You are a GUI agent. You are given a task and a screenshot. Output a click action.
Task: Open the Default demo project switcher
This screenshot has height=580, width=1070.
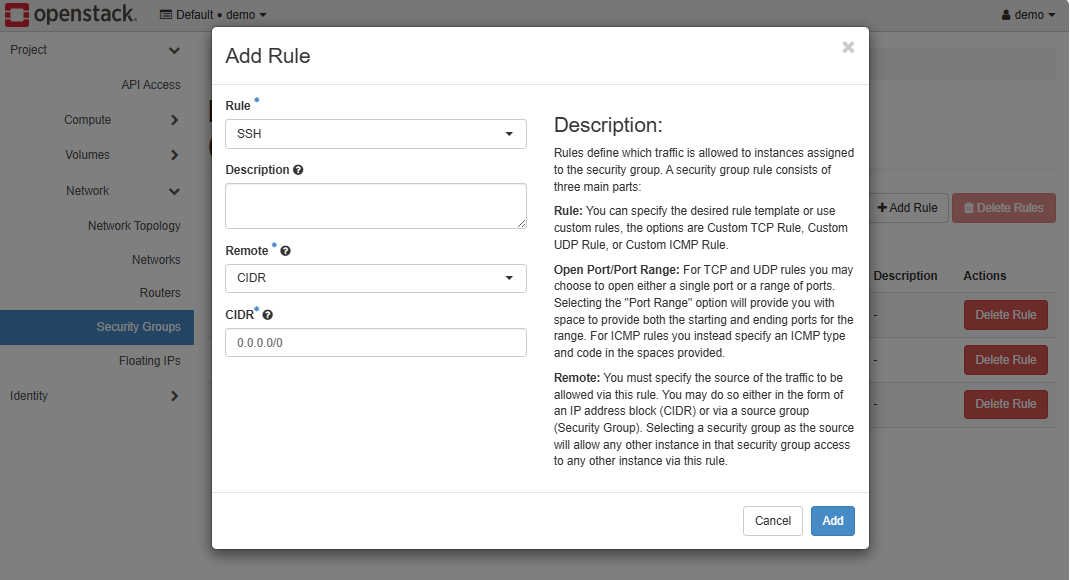(213, 15)
